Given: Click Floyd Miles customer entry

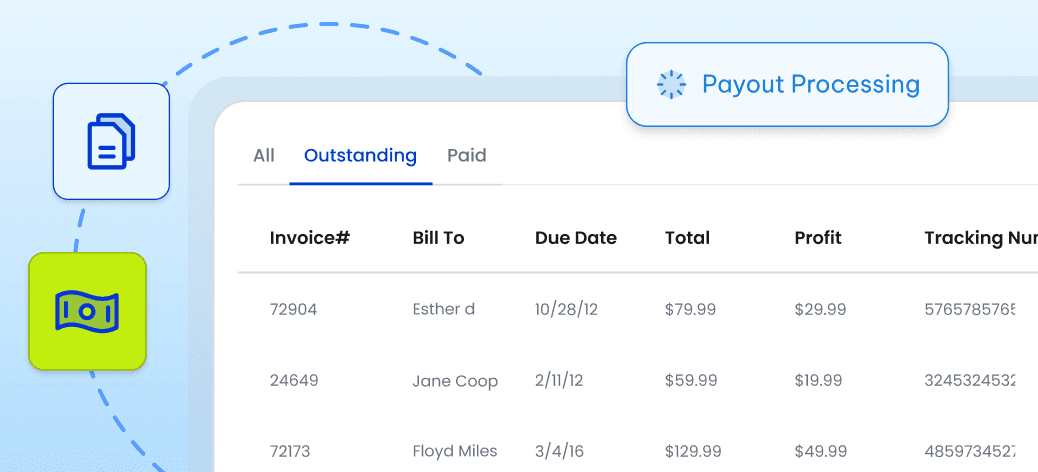Looking at the screenshot, I should [x=455, y=451].
